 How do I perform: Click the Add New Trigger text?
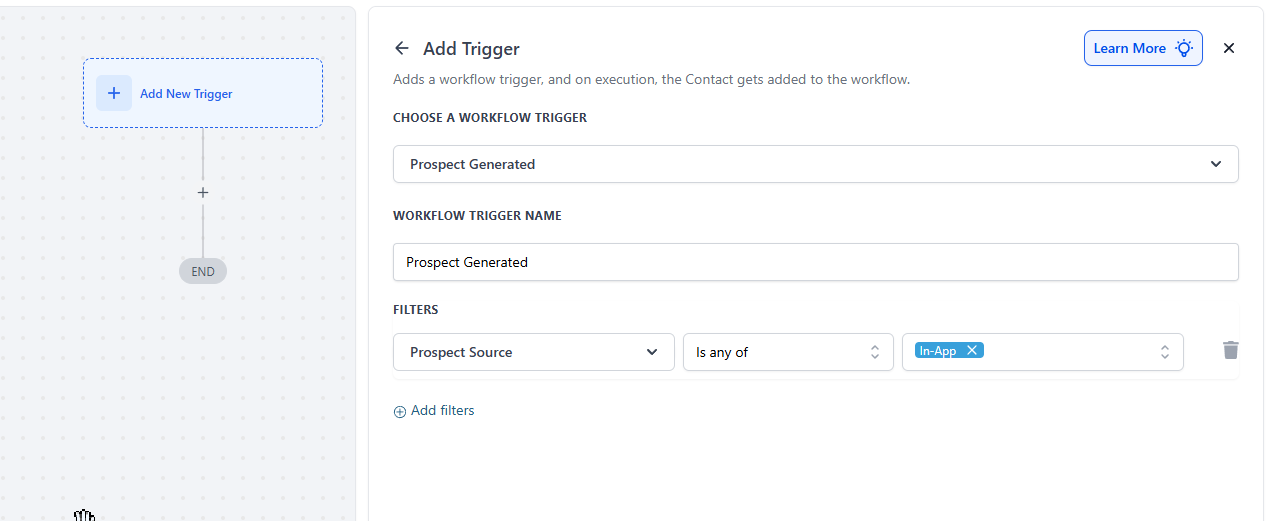(186, 94)
